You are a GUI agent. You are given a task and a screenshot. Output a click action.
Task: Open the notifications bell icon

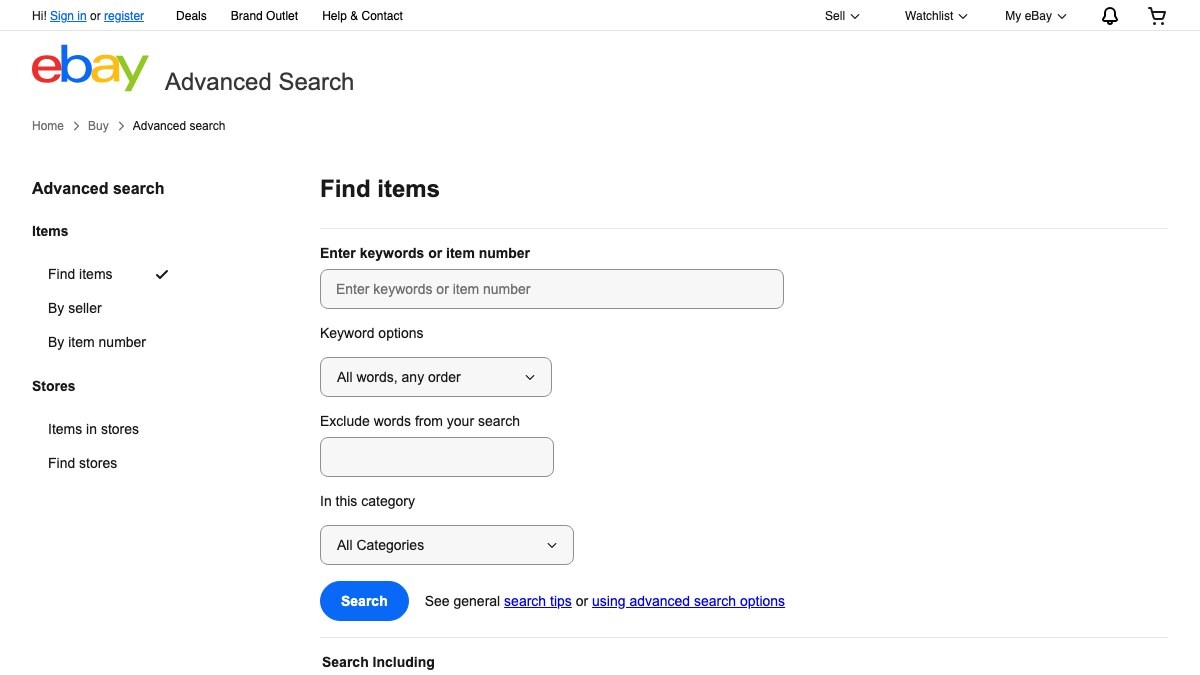click(x=1110, y=16)
